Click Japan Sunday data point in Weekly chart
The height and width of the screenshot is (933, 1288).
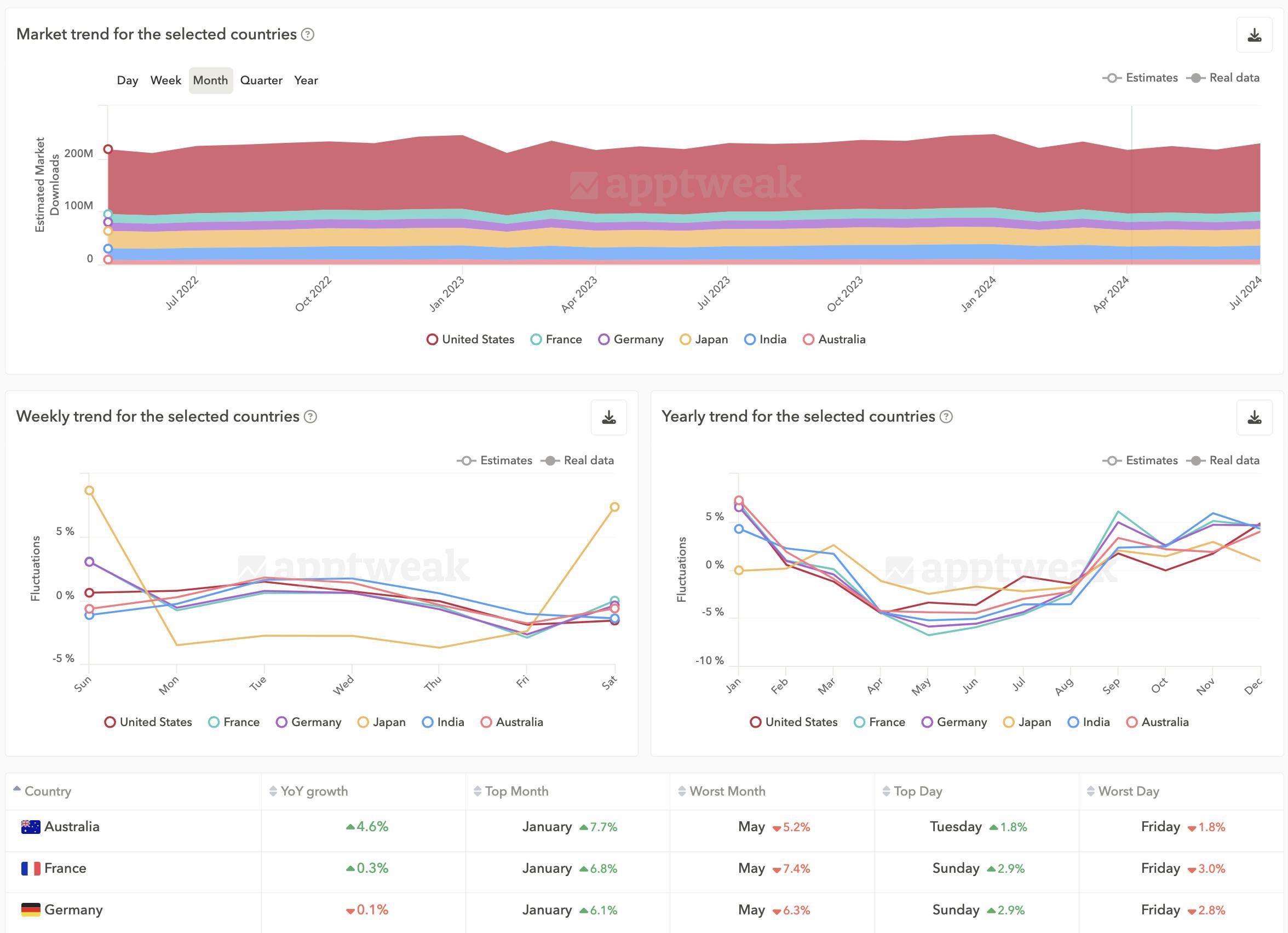(x=89, y=491)
